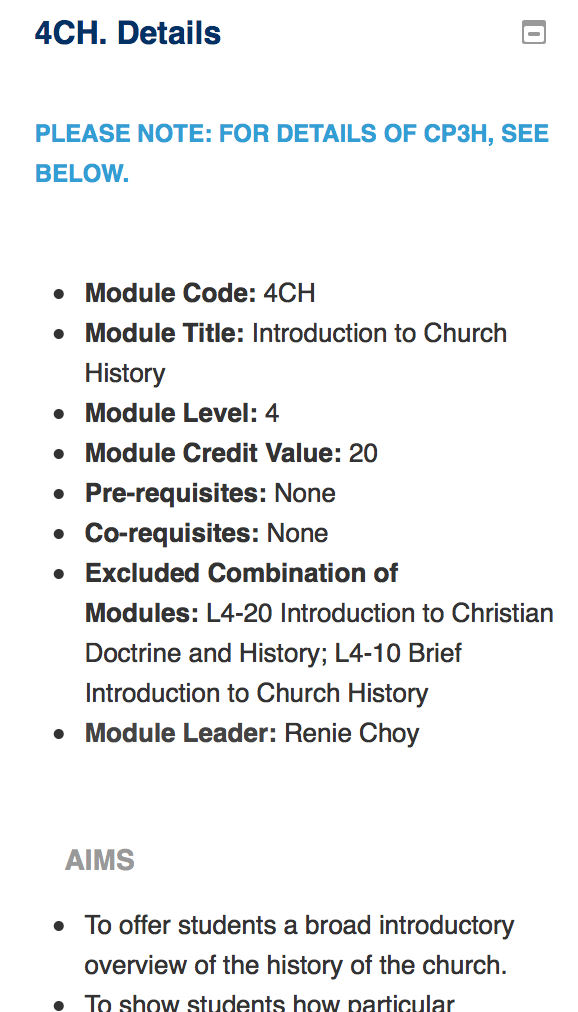Select the Module Code: 4CH line
Image resolution: width=578 pixels, height=1012 pixels.
coord(200,293)
